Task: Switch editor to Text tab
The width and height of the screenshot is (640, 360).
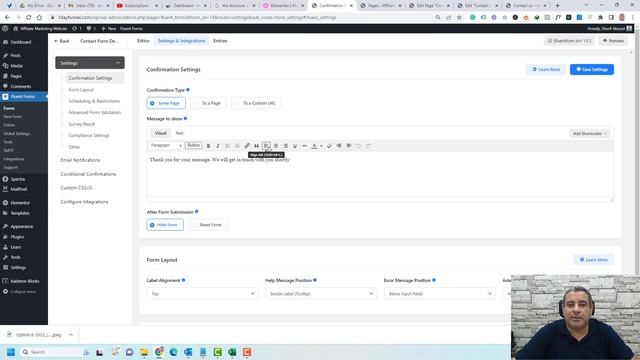Action: coord(180,133)
